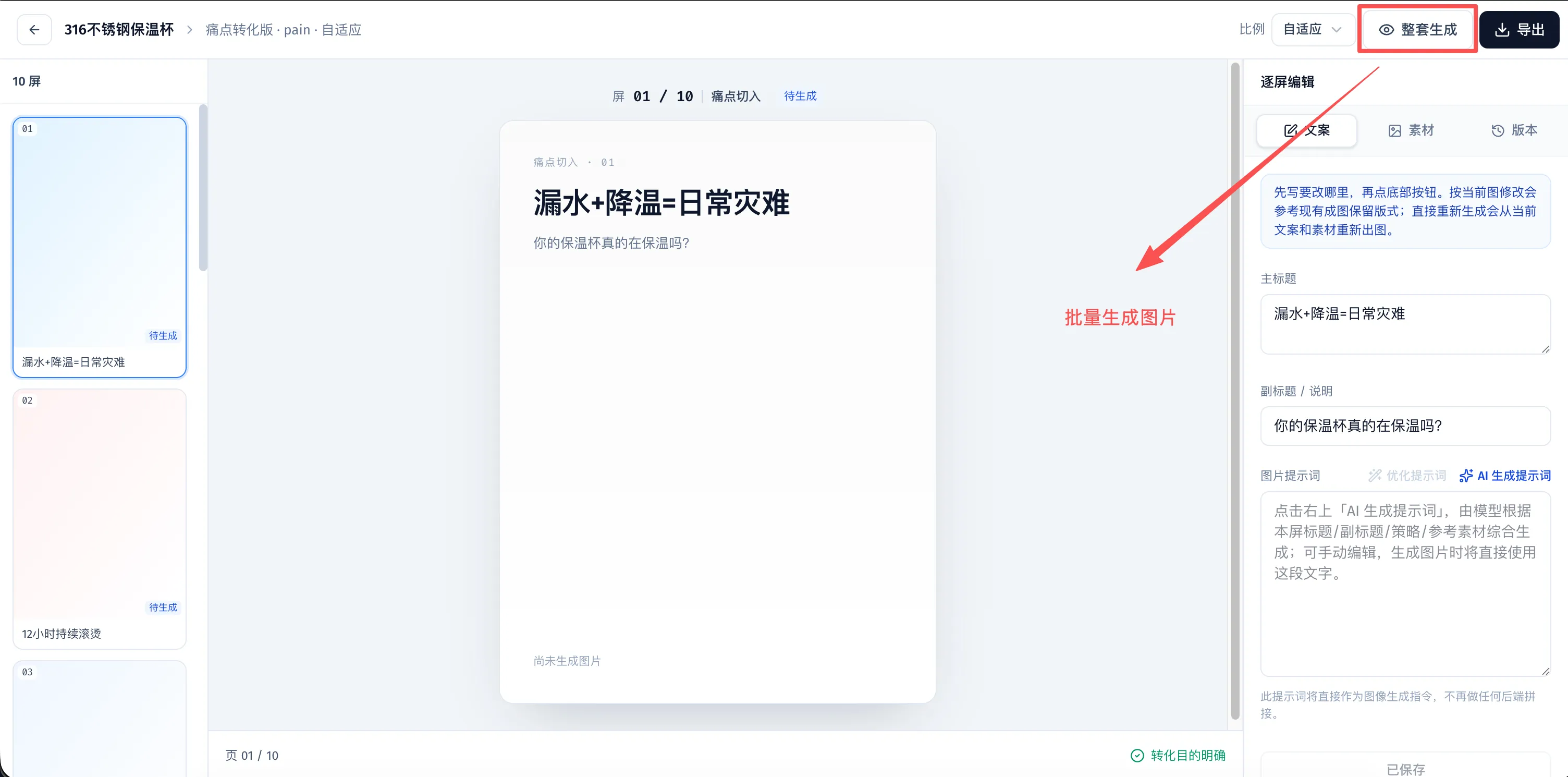Click the sparkle AI 生成提示词 icon
1568x777 pixels.
click(x=1466, y=476)
